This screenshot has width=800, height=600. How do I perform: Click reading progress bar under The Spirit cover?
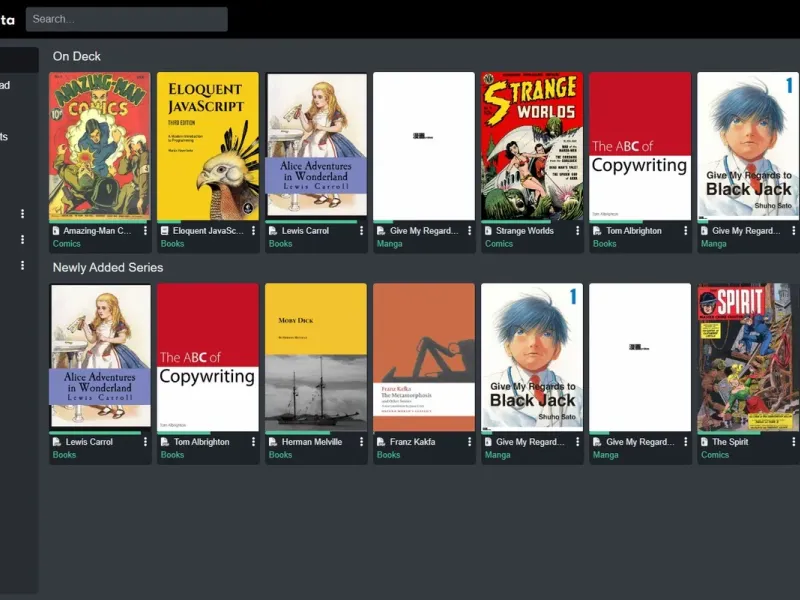[748, 433]
